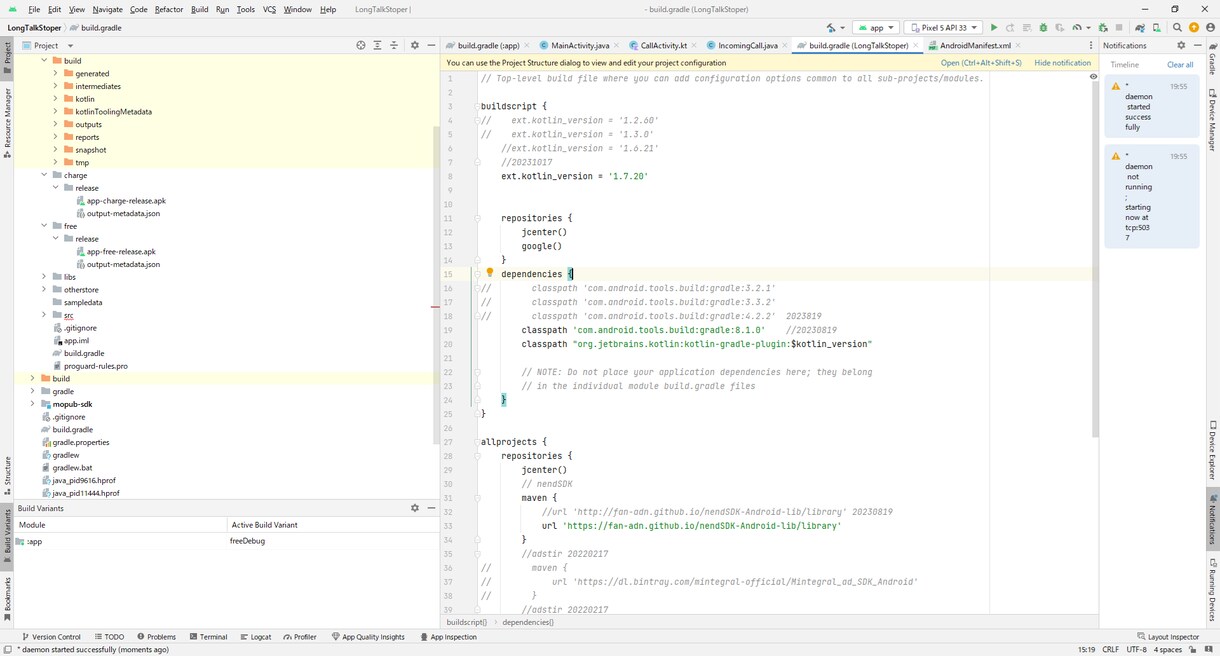Expand the mopub-sdk folder
Image resolution: width=1220 pixels, height=656 pixels.
pos(33,404)
